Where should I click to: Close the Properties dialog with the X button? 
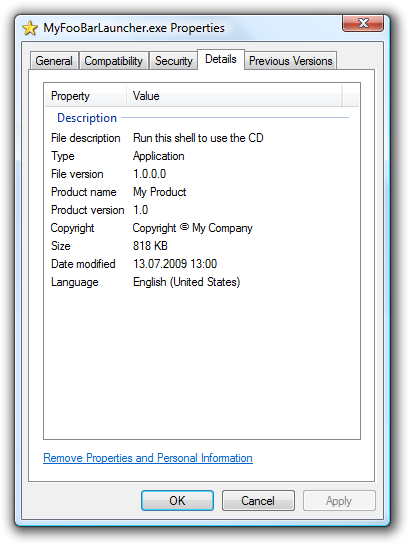click(363, 23)
